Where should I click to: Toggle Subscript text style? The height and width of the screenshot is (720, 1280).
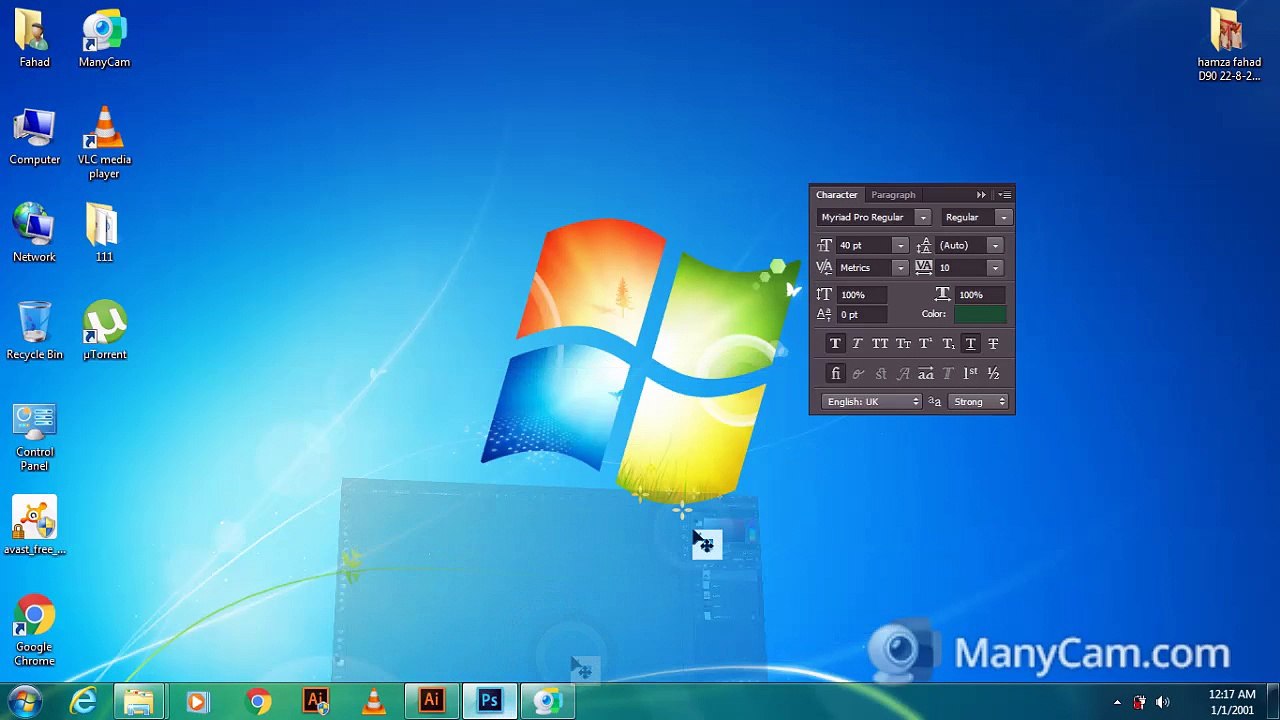pos(948,344)
